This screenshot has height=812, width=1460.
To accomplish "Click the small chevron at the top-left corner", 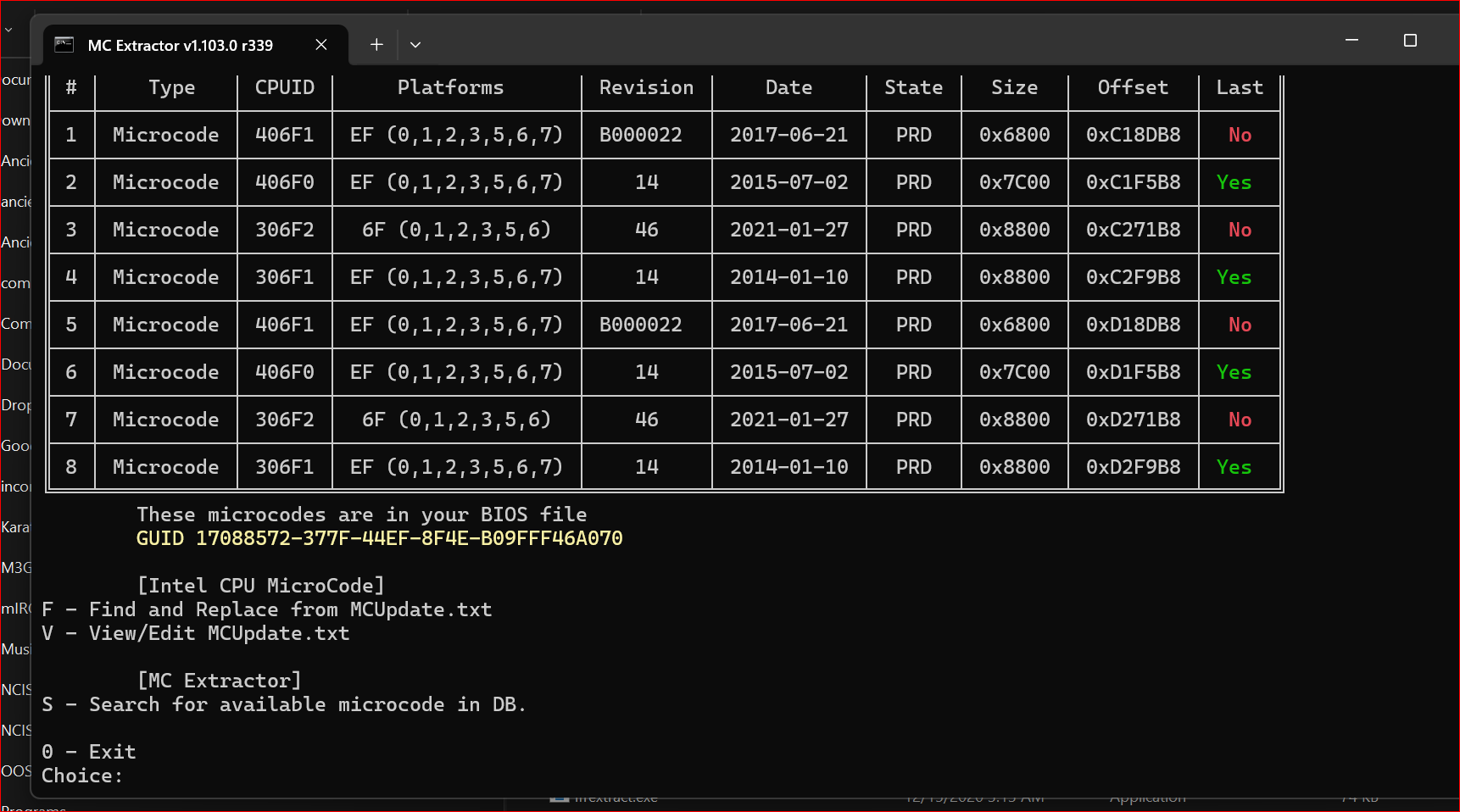I will click(8, 30).
